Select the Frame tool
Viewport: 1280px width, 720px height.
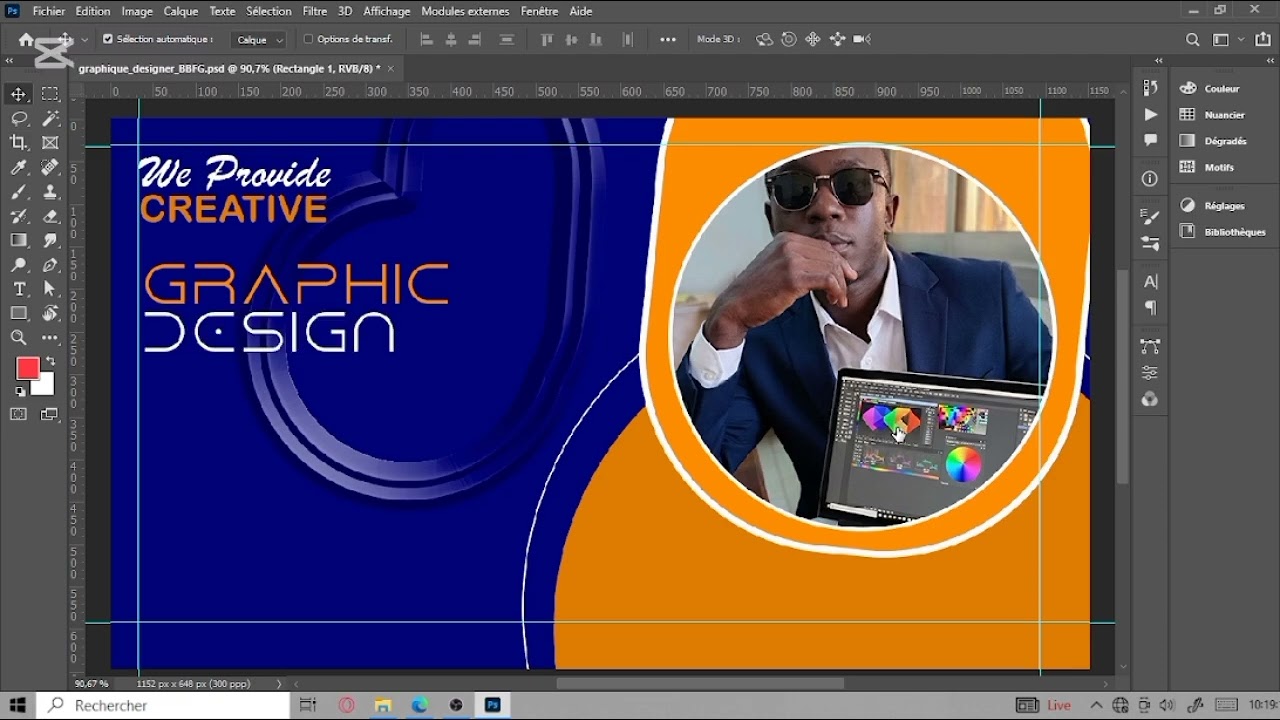click(50, 143)
